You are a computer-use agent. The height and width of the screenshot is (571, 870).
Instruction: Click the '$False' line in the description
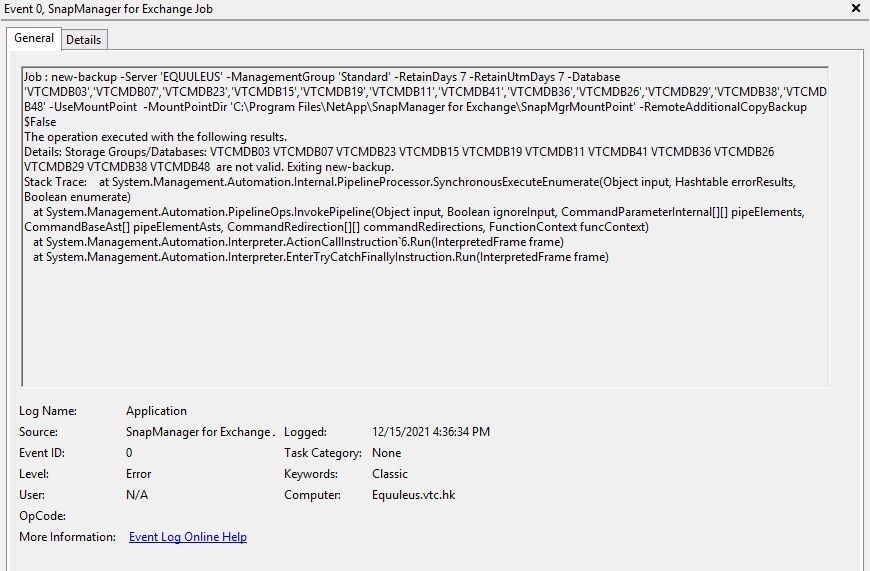(x=40, y=122)
